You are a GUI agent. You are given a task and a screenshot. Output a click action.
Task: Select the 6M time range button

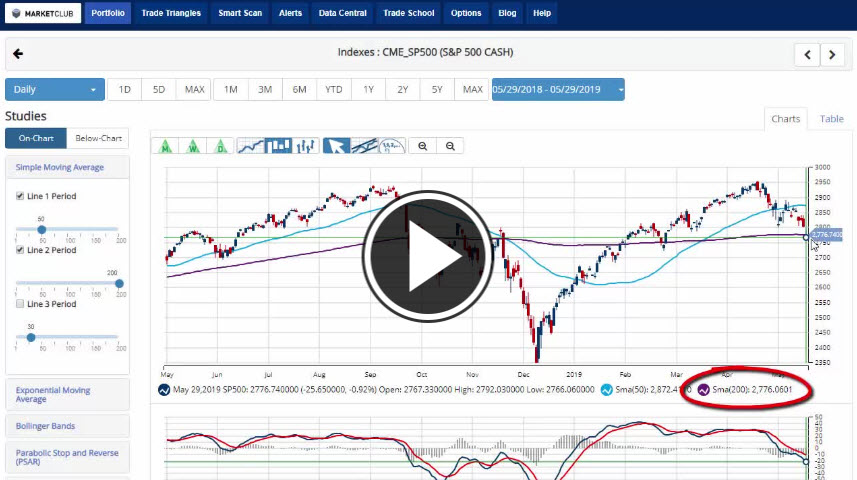(299, 90)
